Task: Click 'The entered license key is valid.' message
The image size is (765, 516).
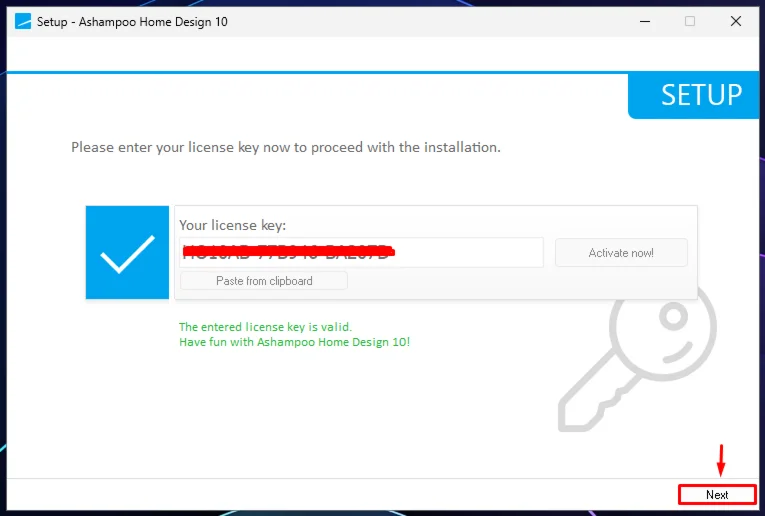Action: point(265,327)
